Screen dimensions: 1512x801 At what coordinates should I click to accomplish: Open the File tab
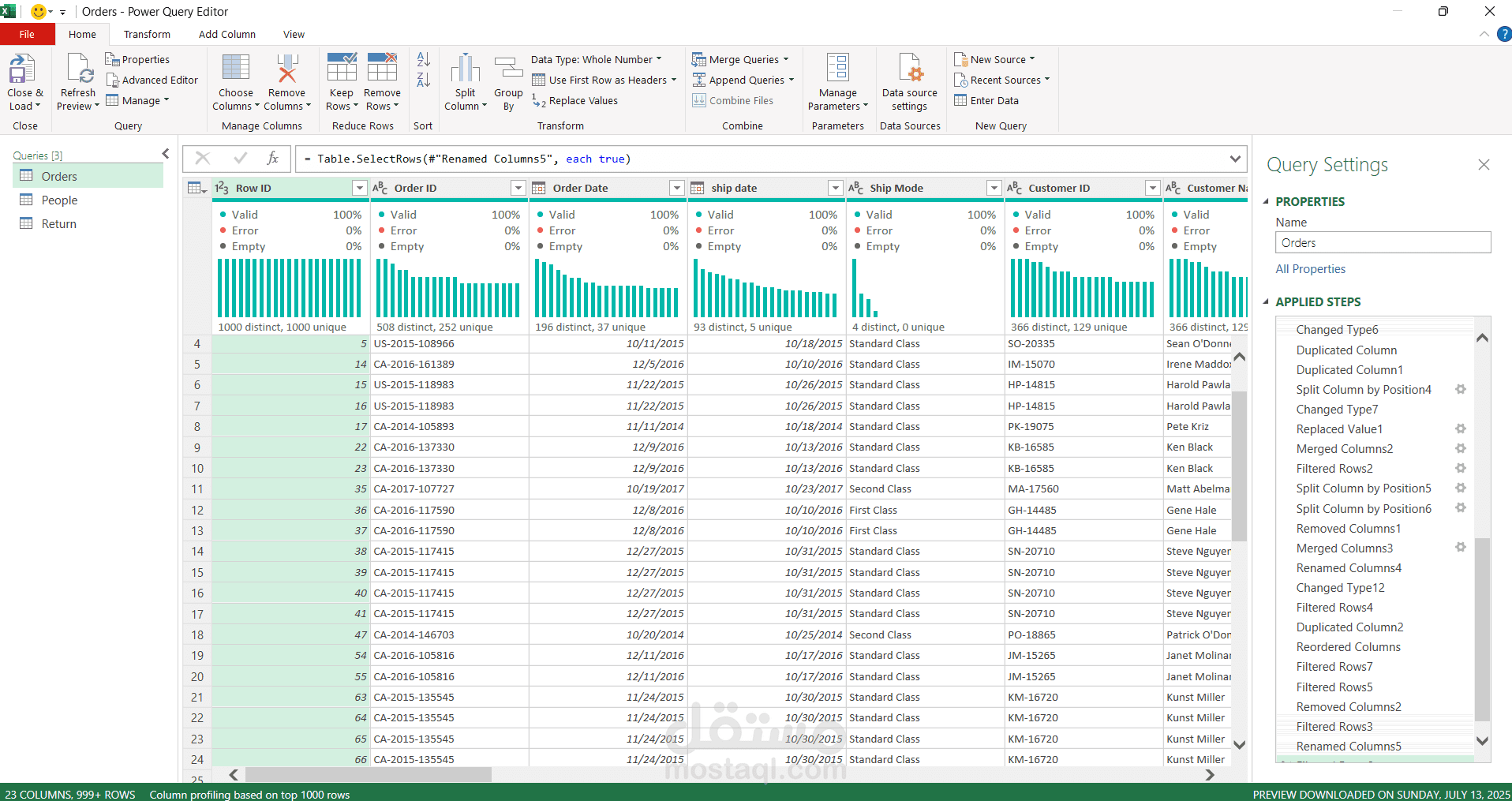pos(27,35)
